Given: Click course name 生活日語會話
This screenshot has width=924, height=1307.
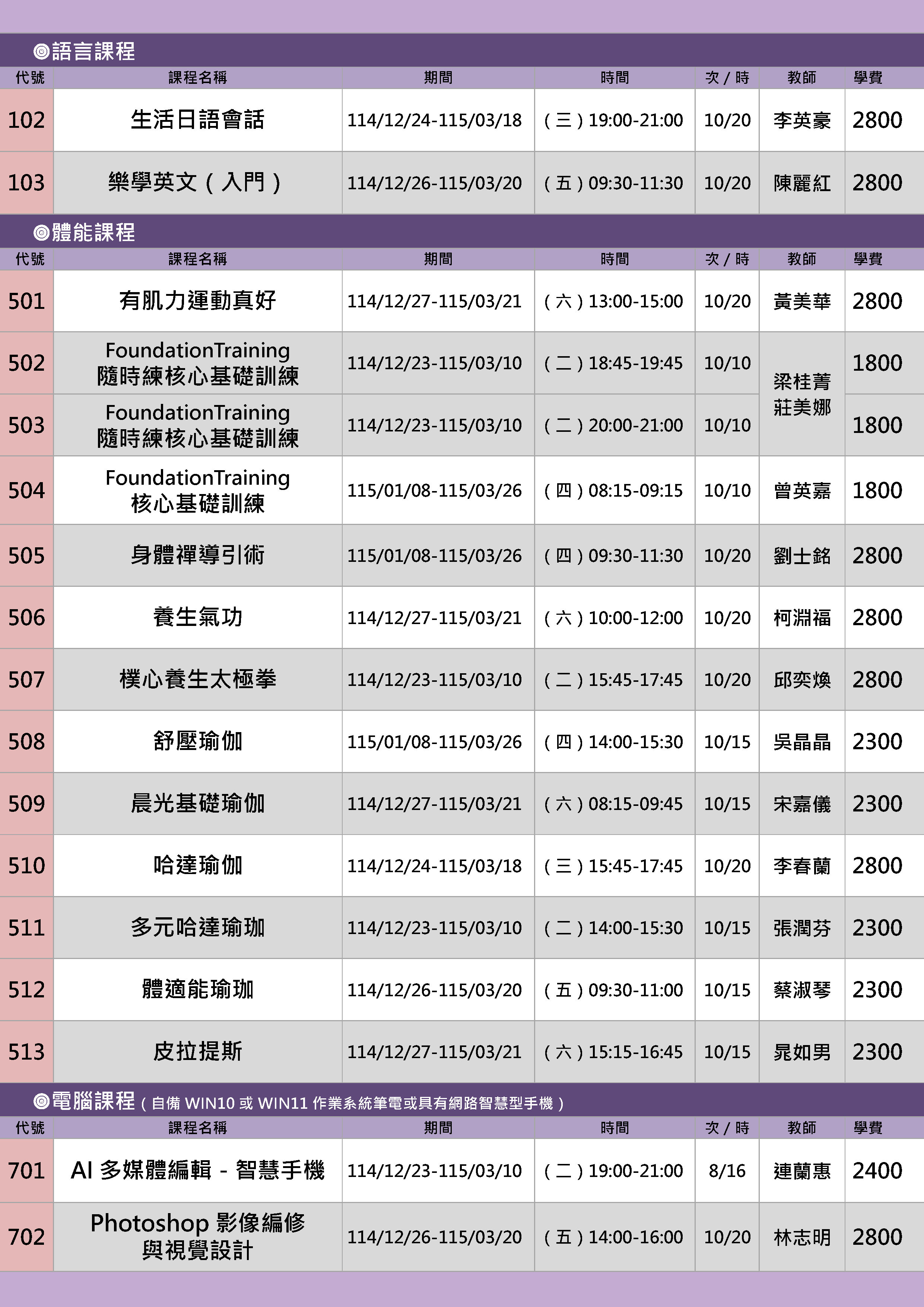Looking at the screenshot, I should click(x=197, y=120).
